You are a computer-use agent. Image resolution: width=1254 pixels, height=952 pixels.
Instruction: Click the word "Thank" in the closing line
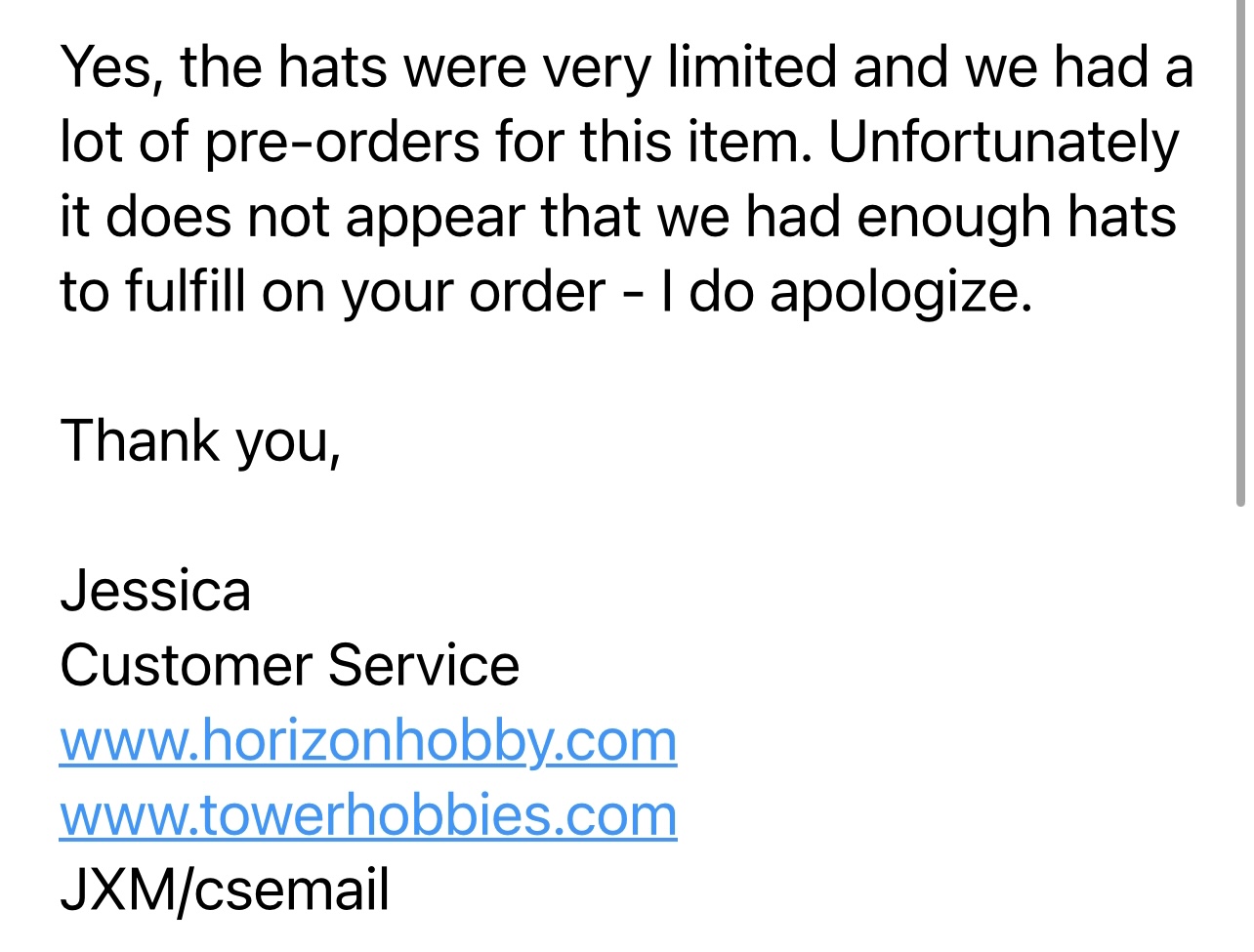coord(141,441)
